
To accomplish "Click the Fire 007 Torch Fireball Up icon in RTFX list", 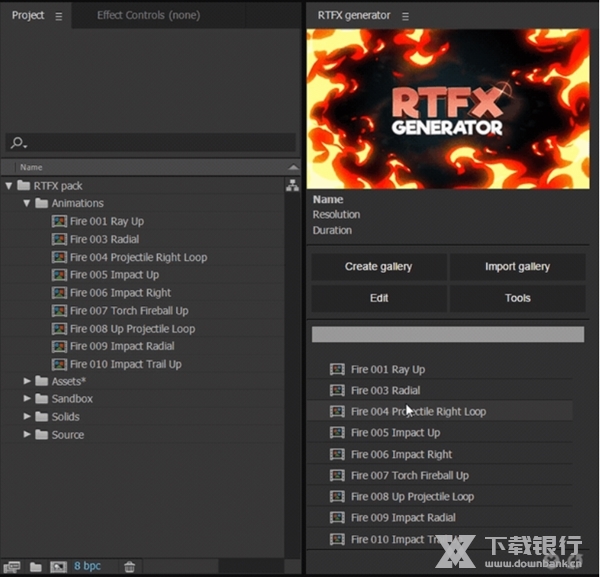I will 337,475.
